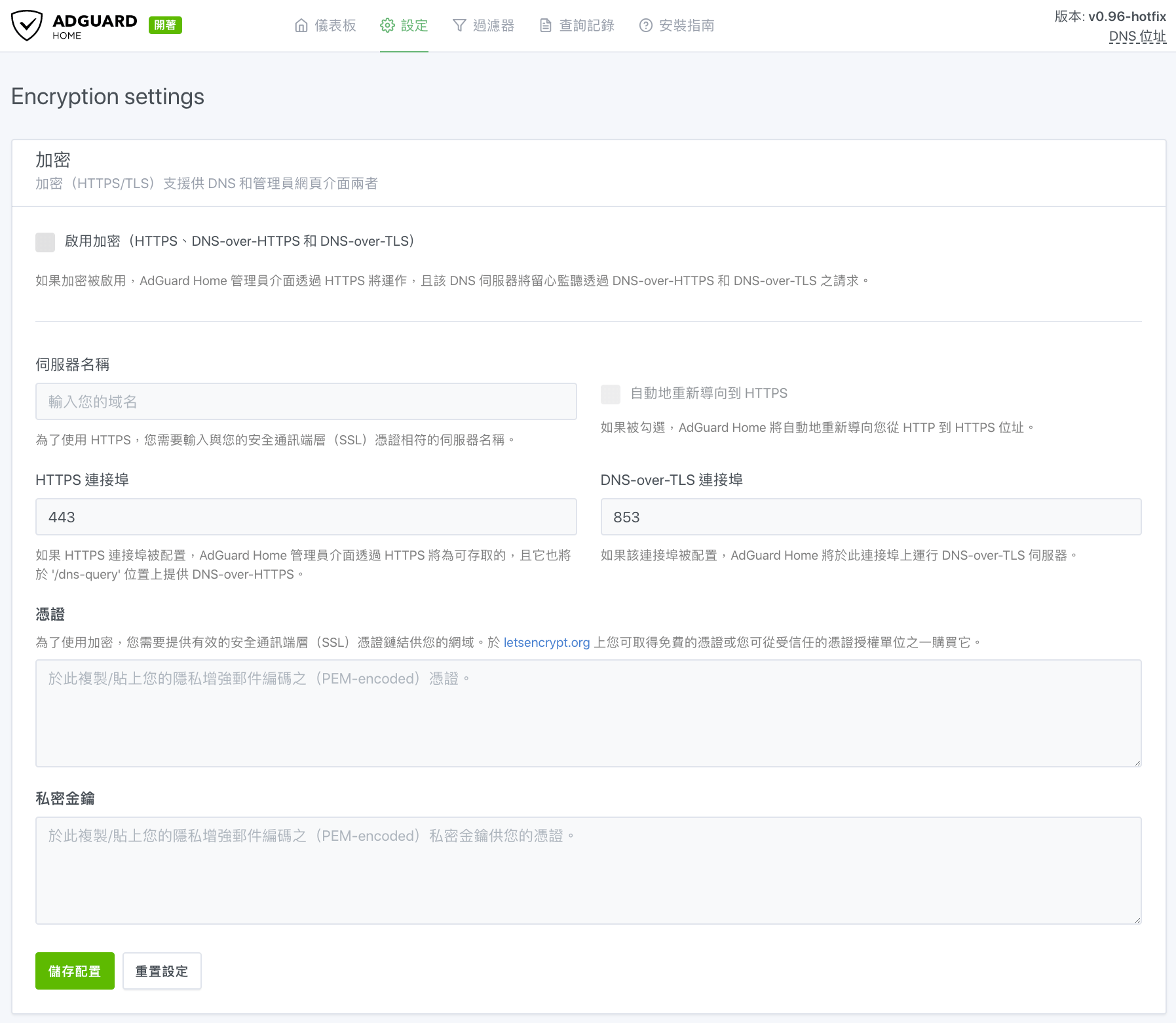Open the 過濾器 filters tab
Image resolution: width=1176 pixels, height=1023 pixels.
pos(484,26)
